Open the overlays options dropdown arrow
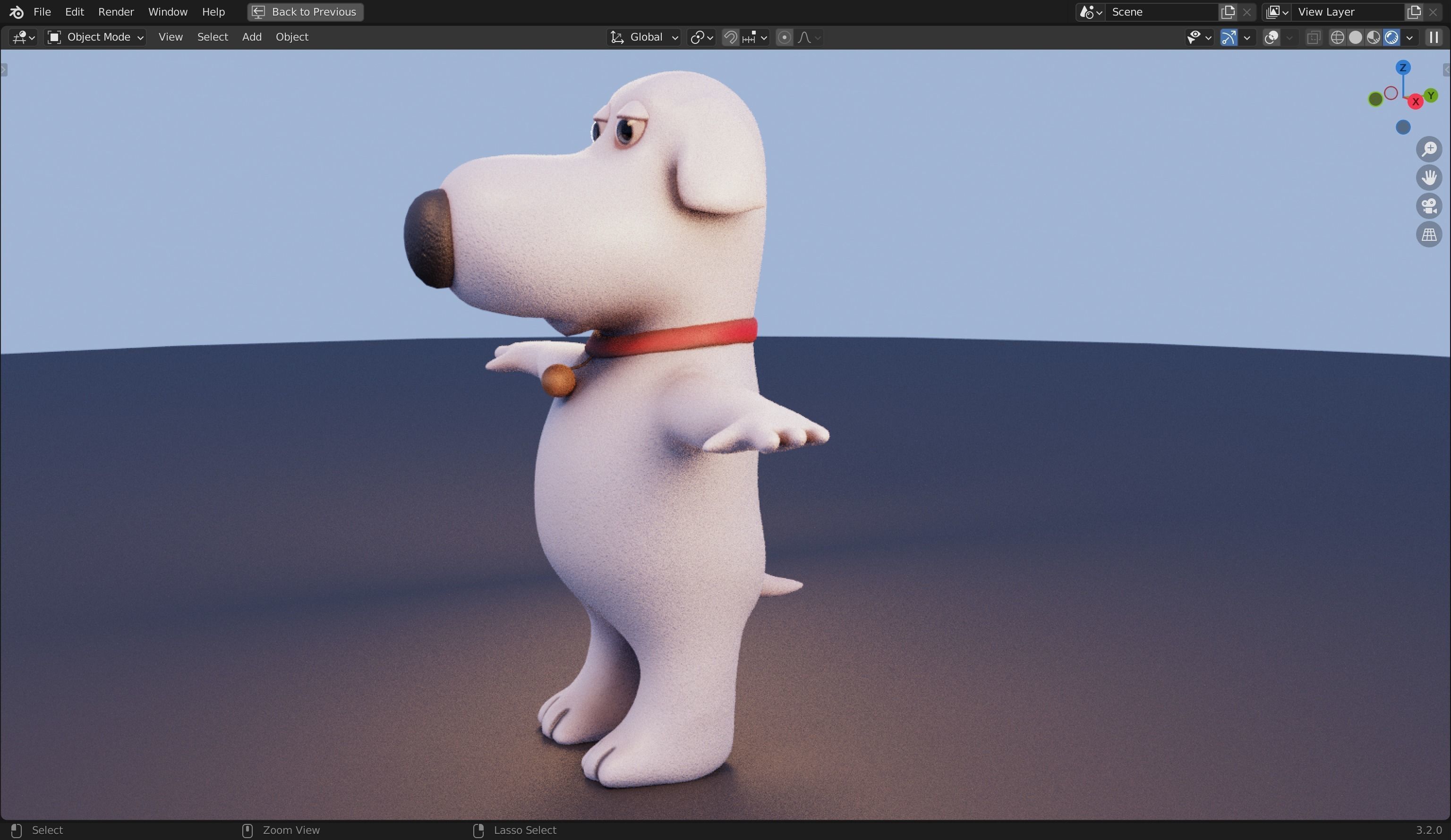 click(1289, 37)
